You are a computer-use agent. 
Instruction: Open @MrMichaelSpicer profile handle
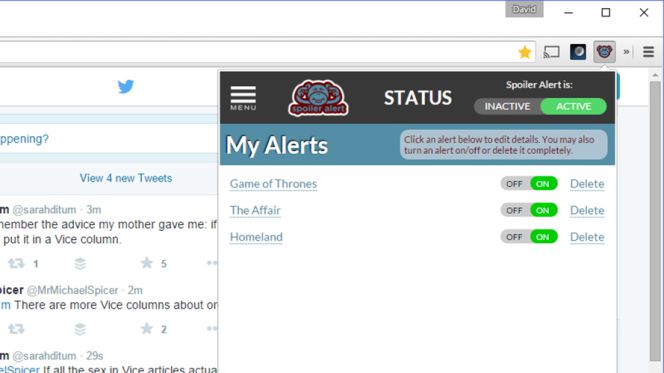click(x=72, y=290)
